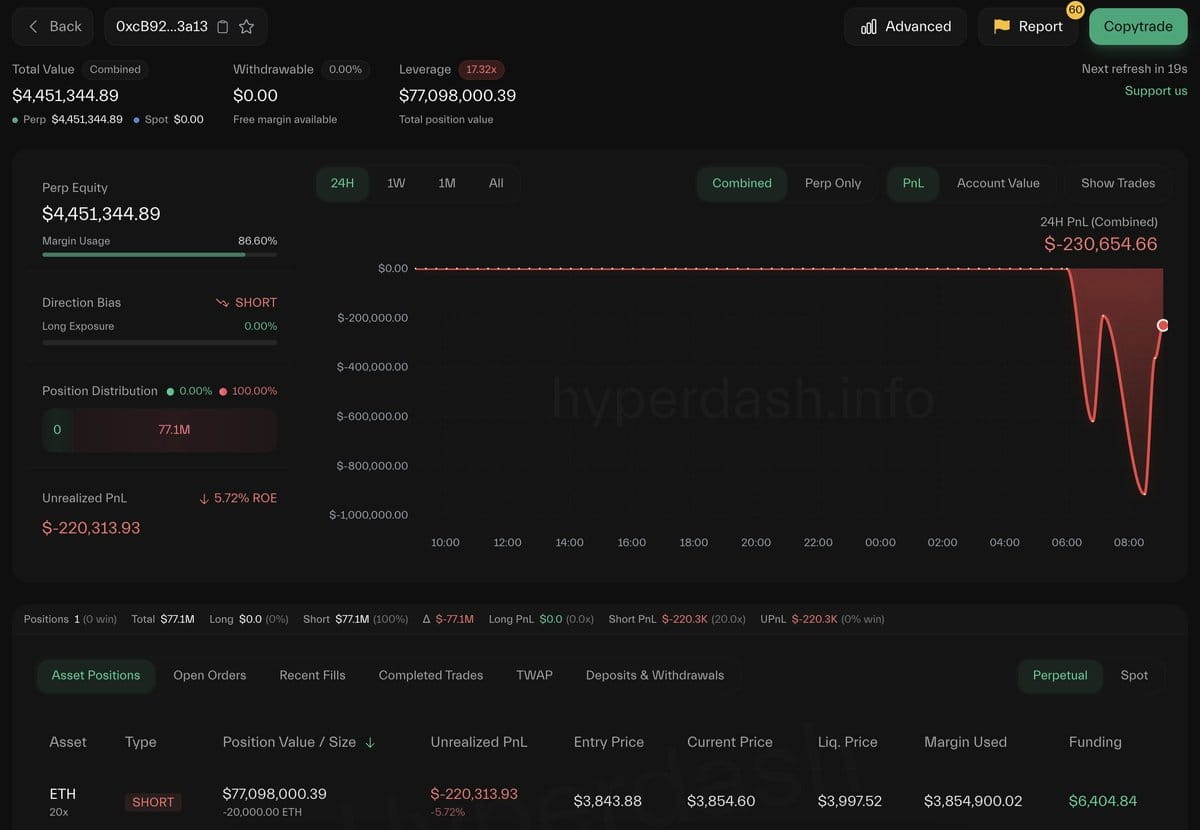Click the SHORT direction bias trend icon
This screenshot has width=1200, height=830.
click(x=222, y=302)
